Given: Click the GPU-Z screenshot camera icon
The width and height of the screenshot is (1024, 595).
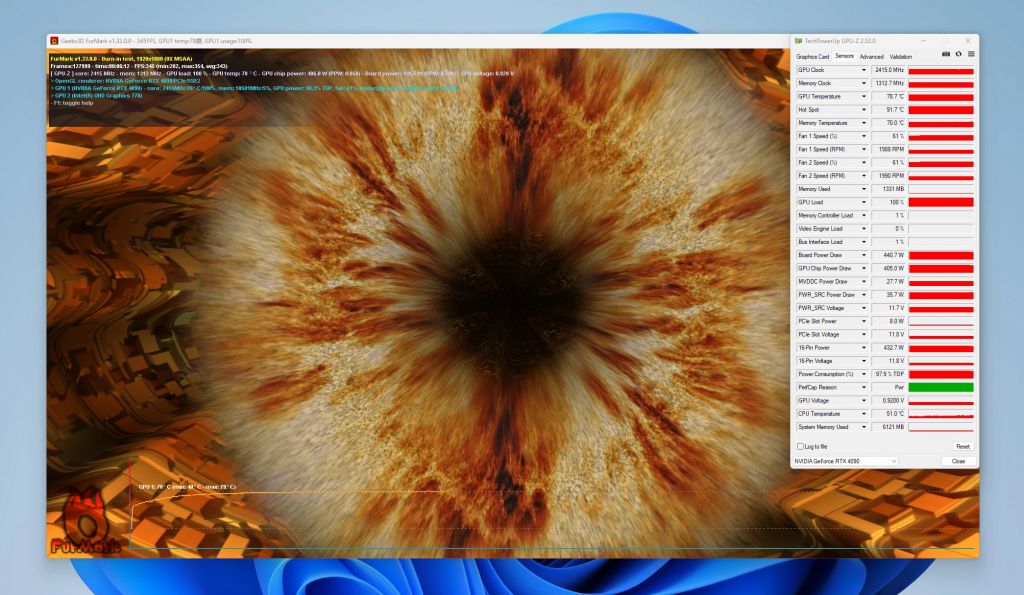Looking at the screenshot, I should pyautogui.click(x=947, y=55).
